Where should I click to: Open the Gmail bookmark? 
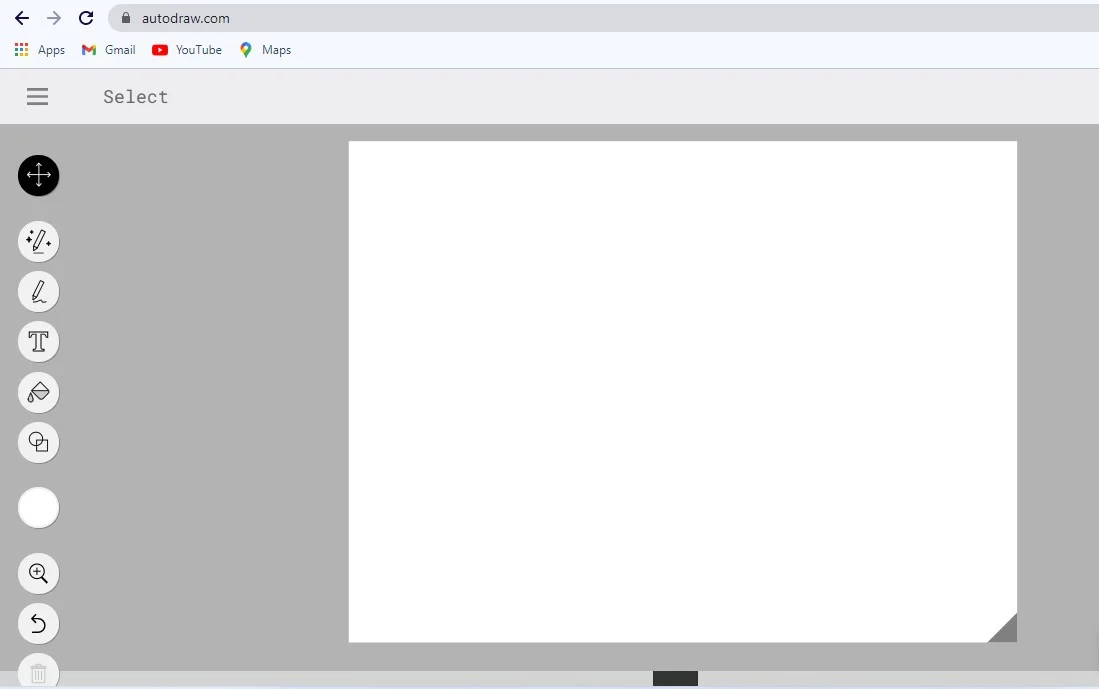107,49
